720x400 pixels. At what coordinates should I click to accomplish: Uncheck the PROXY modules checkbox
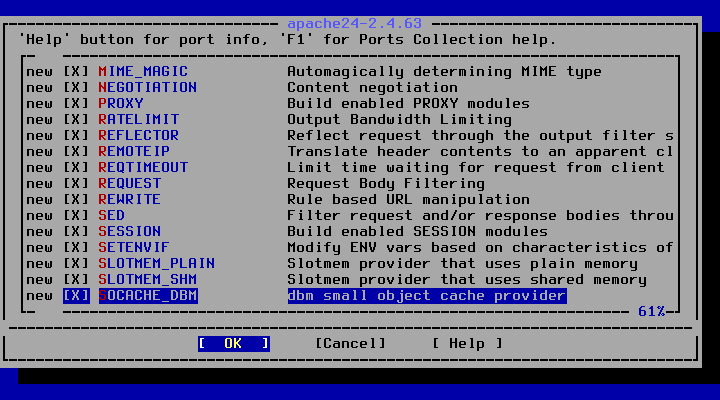(76, 104)
